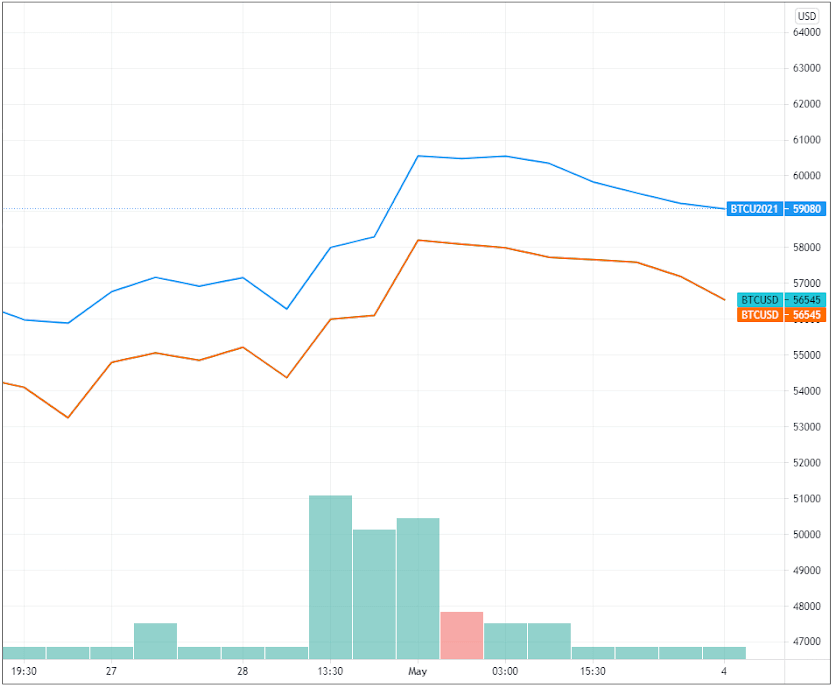Click the 28 date label on axis
Screen dimensions: 834x688
click(x=243, y=672)
